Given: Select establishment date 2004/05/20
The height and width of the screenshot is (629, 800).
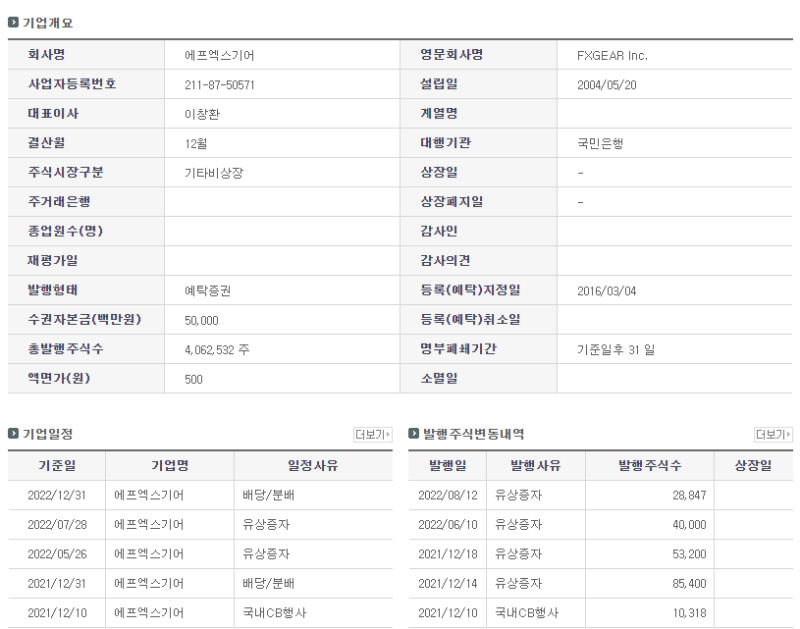Looking at the screenshot, I should [x=607, y=85].
